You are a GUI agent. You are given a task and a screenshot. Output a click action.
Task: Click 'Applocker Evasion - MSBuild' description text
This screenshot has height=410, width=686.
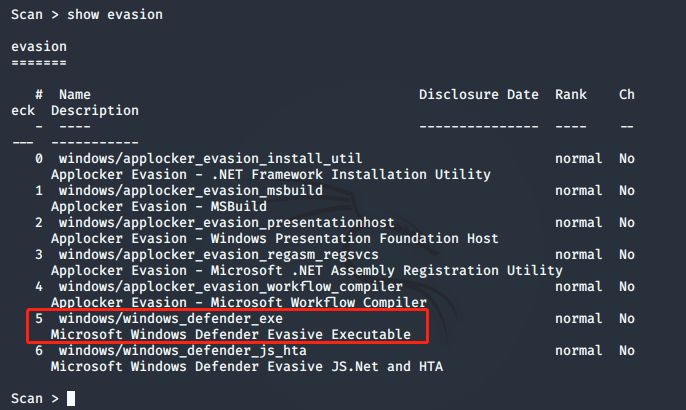click(158, 207)
